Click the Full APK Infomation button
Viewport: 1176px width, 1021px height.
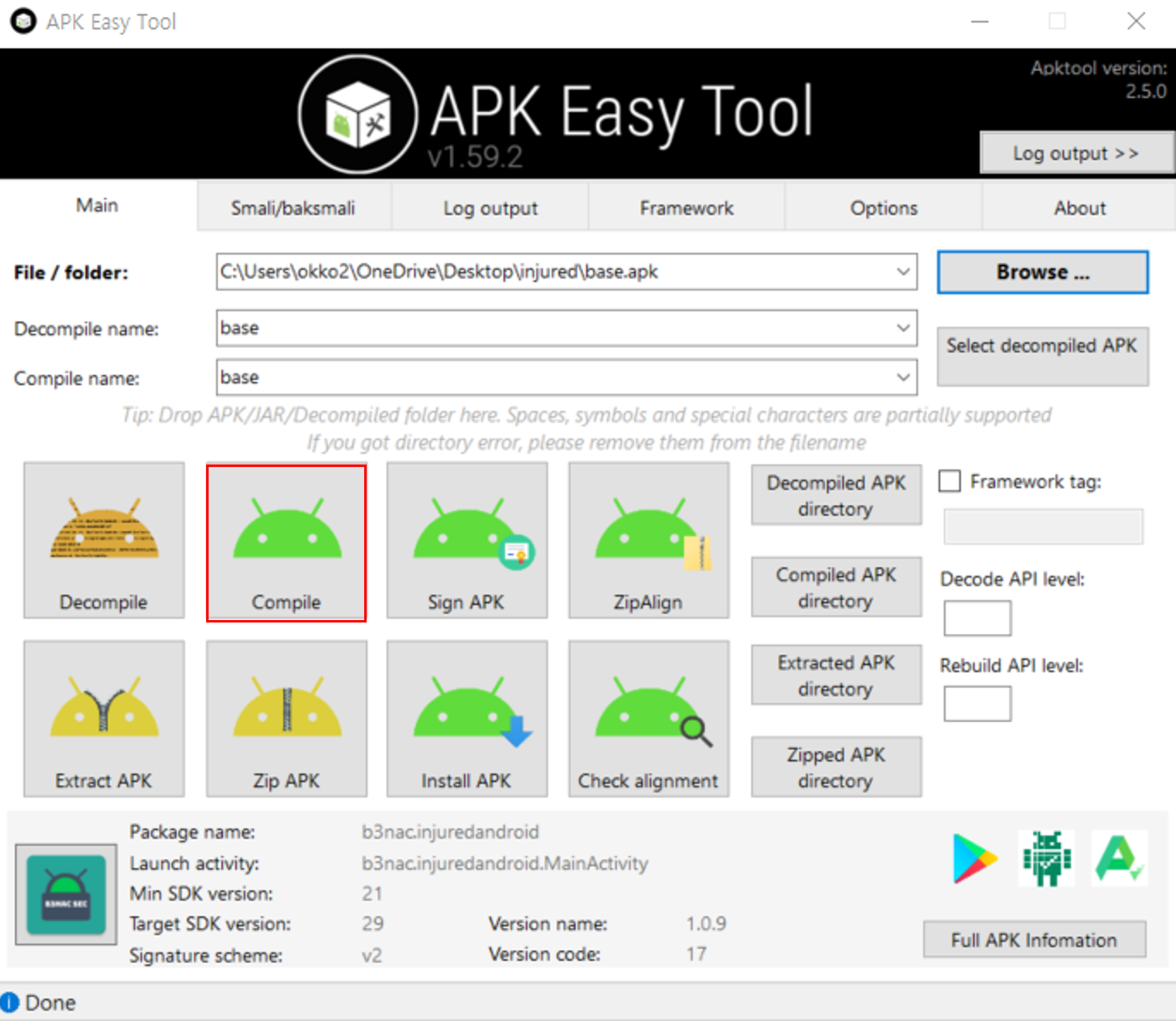pyautogui.click(x=1033, y=939)
